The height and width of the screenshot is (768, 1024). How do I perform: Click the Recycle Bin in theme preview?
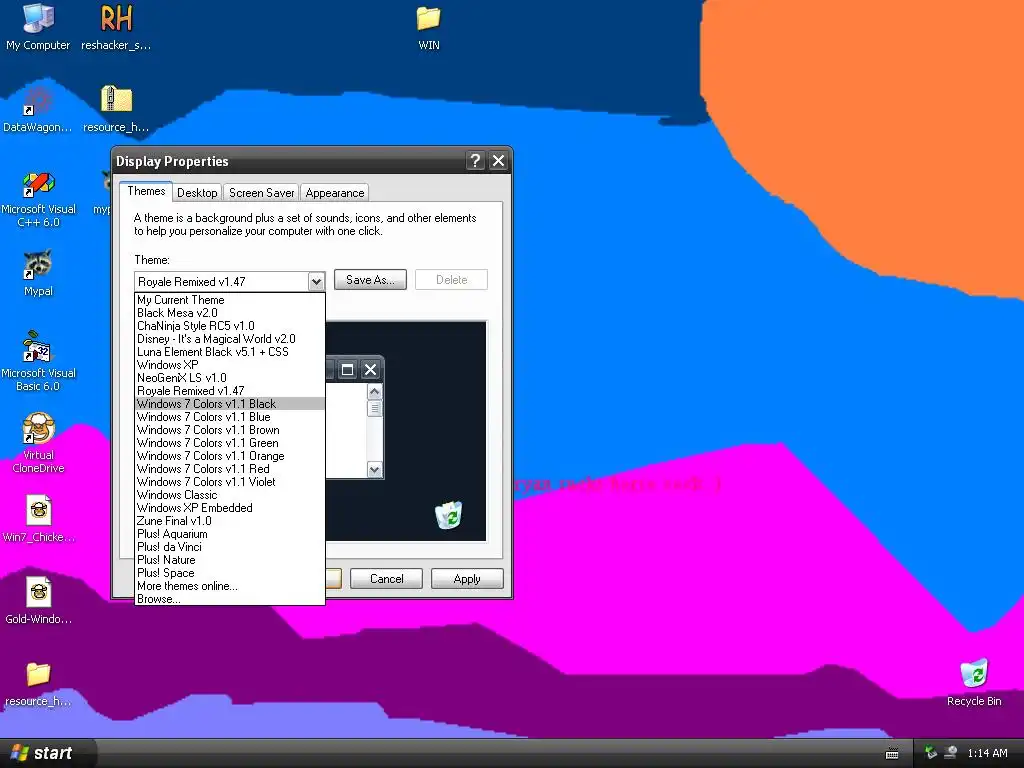click(449, 515)
